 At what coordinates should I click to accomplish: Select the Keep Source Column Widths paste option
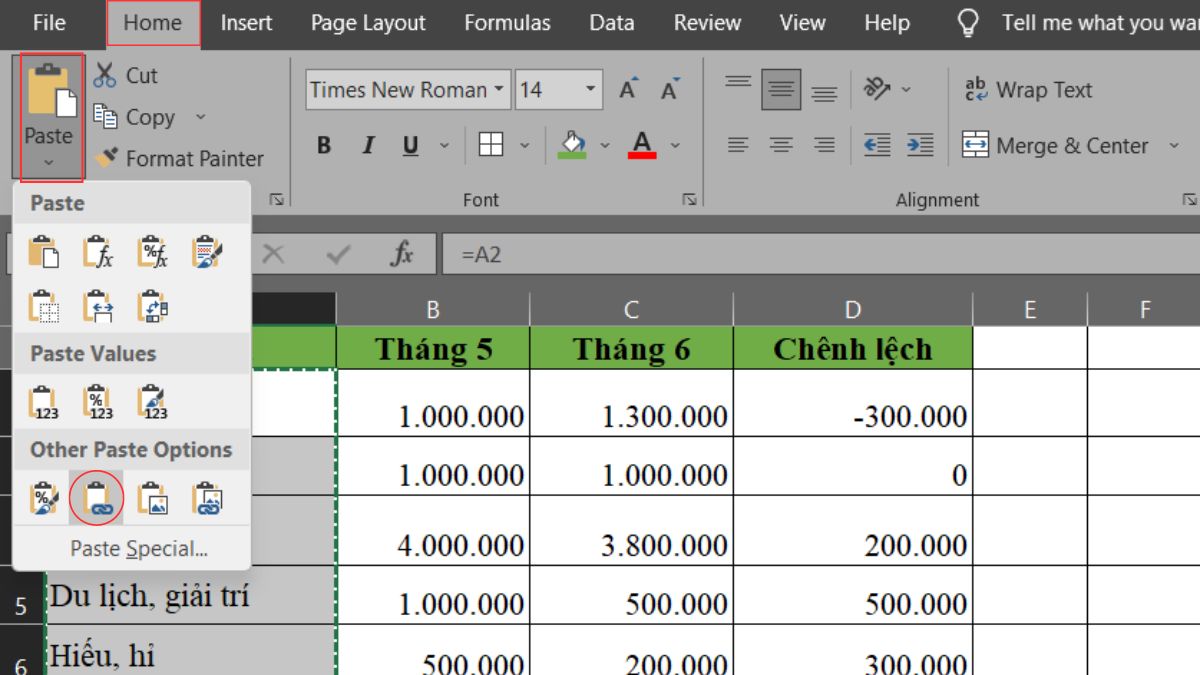(x=98, y=307)
